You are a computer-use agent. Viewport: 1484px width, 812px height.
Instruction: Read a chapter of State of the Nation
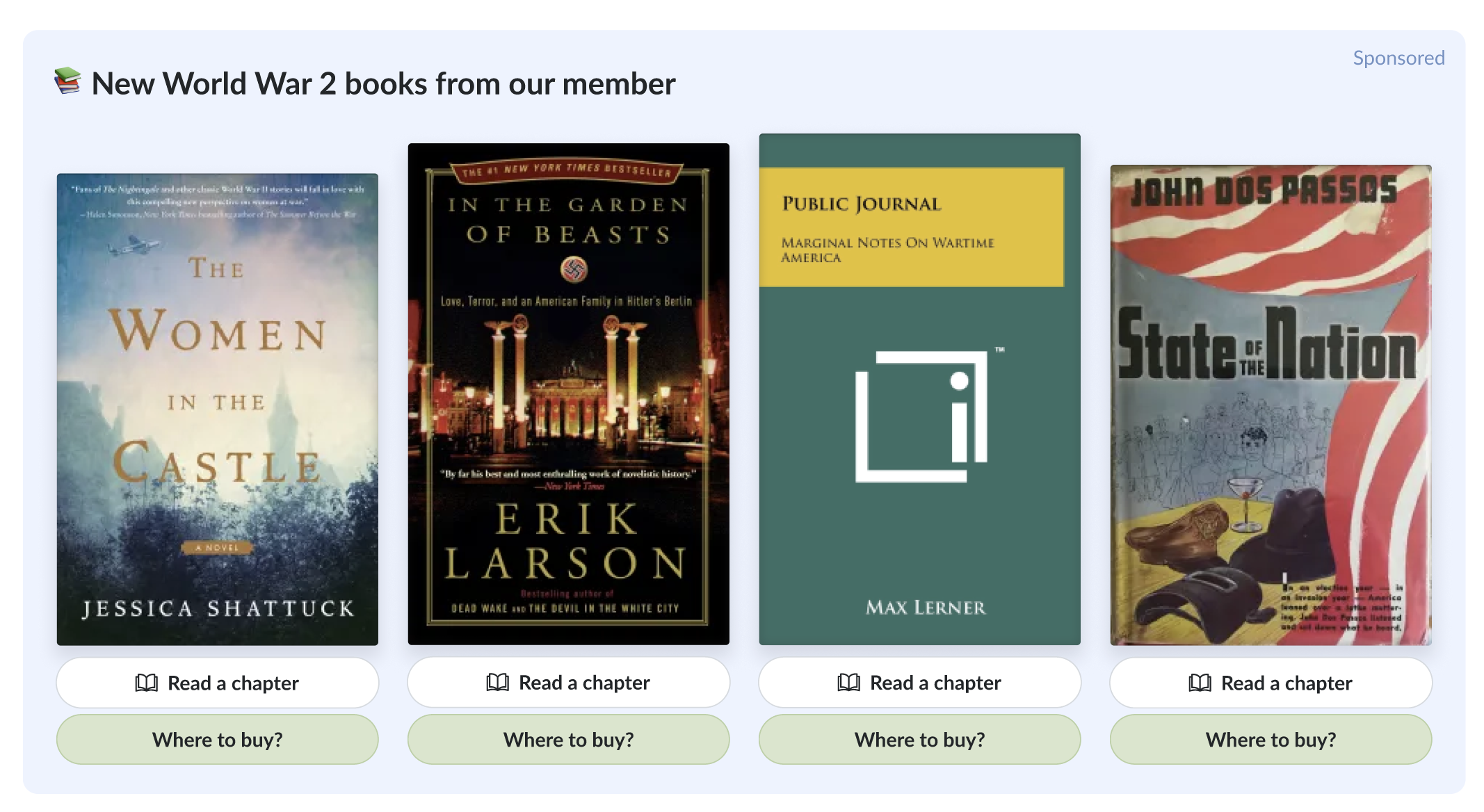click(1271, 683)
